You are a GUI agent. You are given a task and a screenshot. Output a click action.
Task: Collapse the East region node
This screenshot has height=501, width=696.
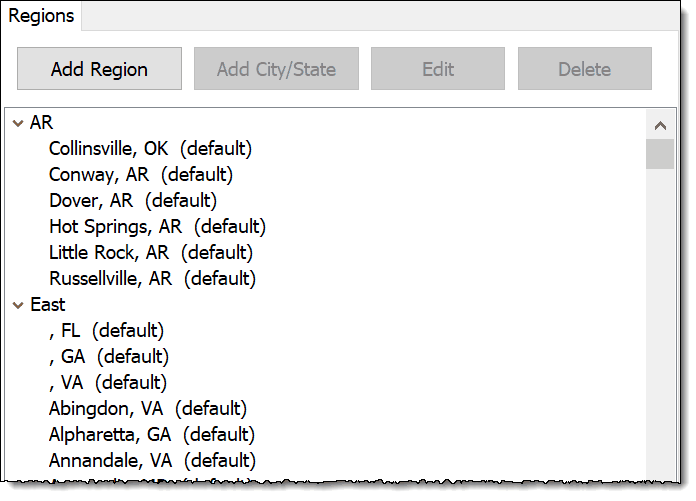tap(18, 305)
